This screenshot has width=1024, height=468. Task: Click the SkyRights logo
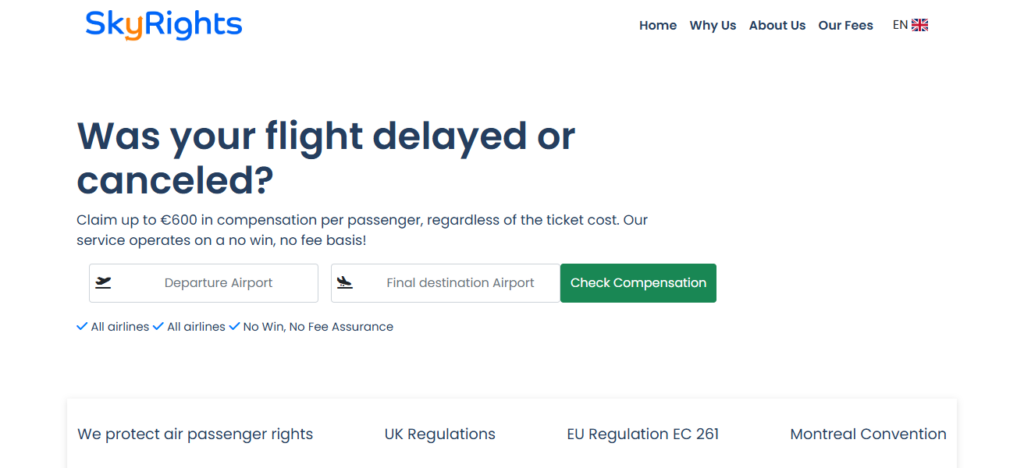[164, 24]
